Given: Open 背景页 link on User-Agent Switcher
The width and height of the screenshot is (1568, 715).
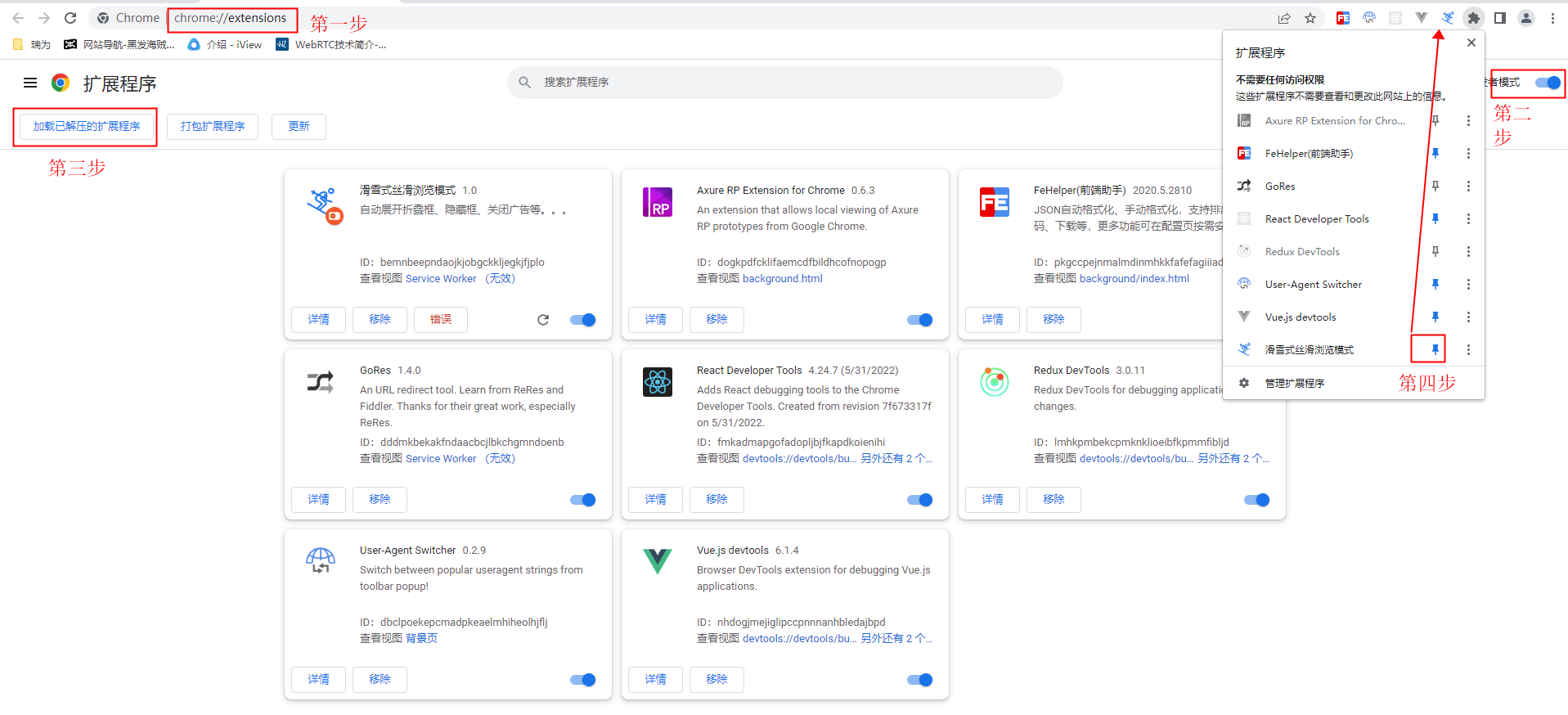Looking at the screenshot, I should [x=421, y=639].
